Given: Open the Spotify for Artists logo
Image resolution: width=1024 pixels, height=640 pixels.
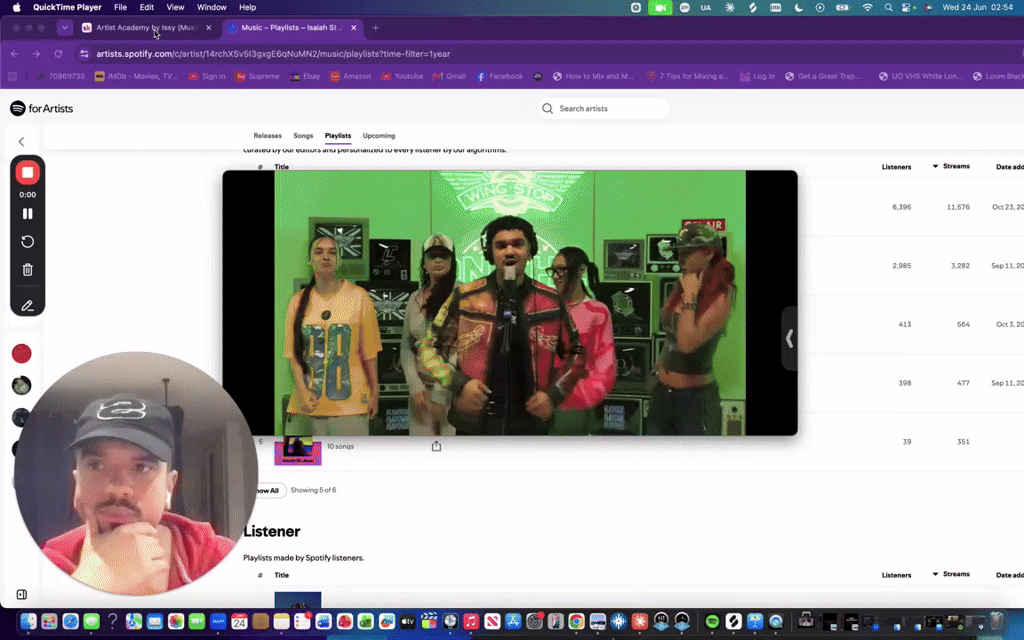Looking at the screenshot, I should [x=42, y=108].
